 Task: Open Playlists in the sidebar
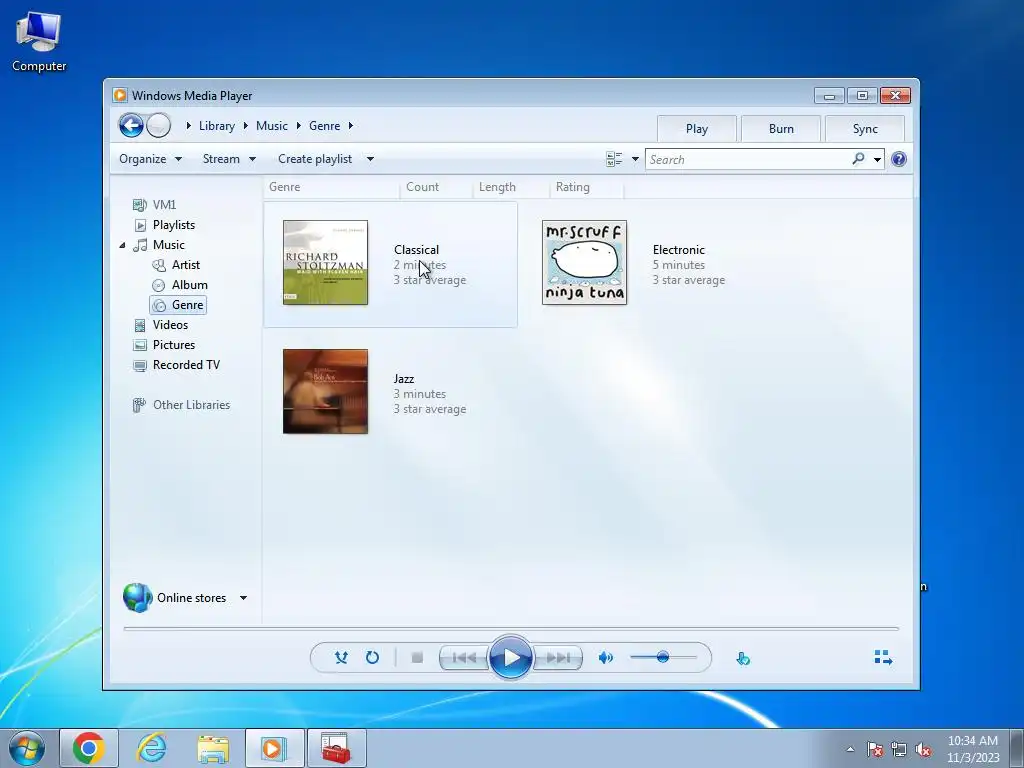click(165, 225)
